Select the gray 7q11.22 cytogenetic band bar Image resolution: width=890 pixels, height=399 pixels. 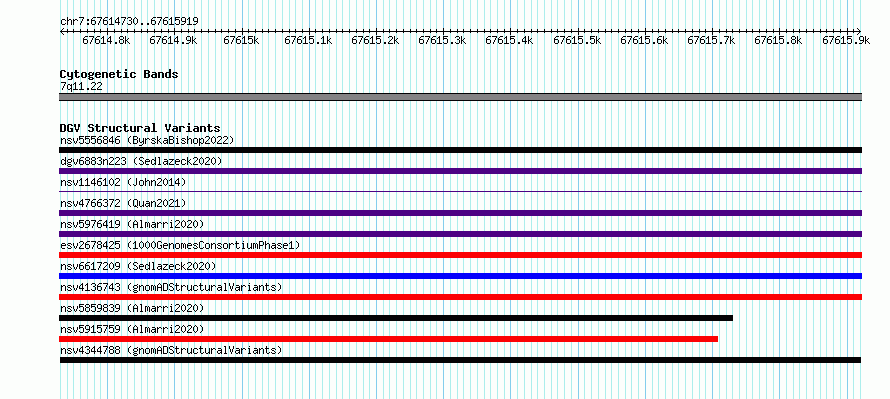pyautogui.click(x=460, y=97)
